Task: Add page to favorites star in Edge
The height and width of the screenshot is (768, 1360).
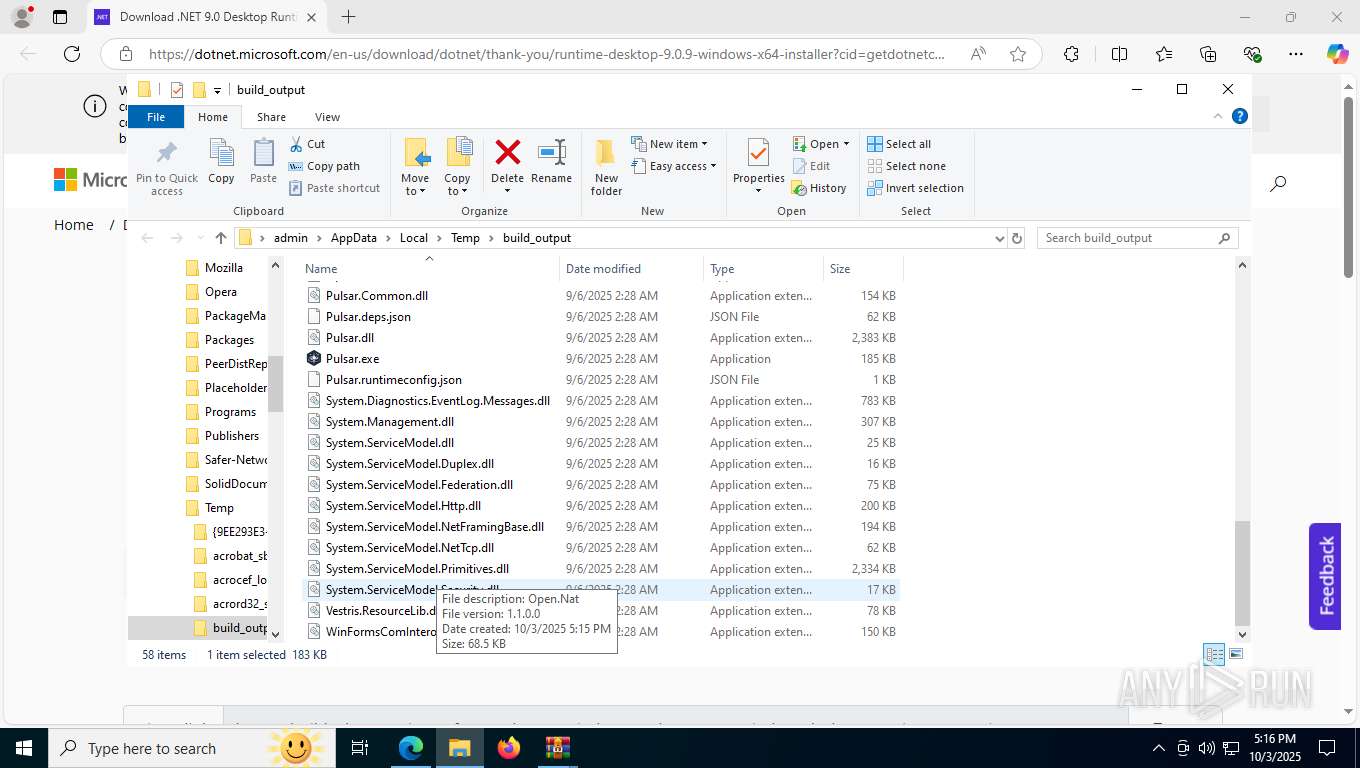Action: coord(1018,54)
